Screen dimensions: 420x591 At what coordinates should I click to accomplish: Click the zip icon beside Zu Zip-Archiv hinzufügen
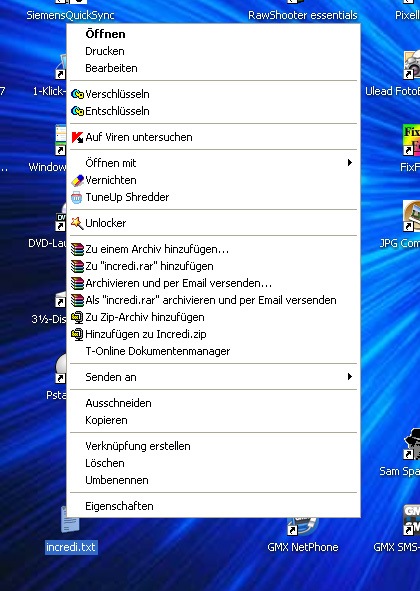tap(77, 317)
